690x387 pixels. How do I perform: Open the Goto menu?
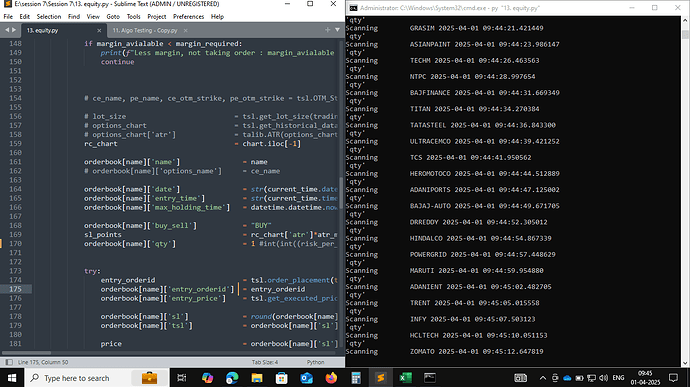pos(113,17)
